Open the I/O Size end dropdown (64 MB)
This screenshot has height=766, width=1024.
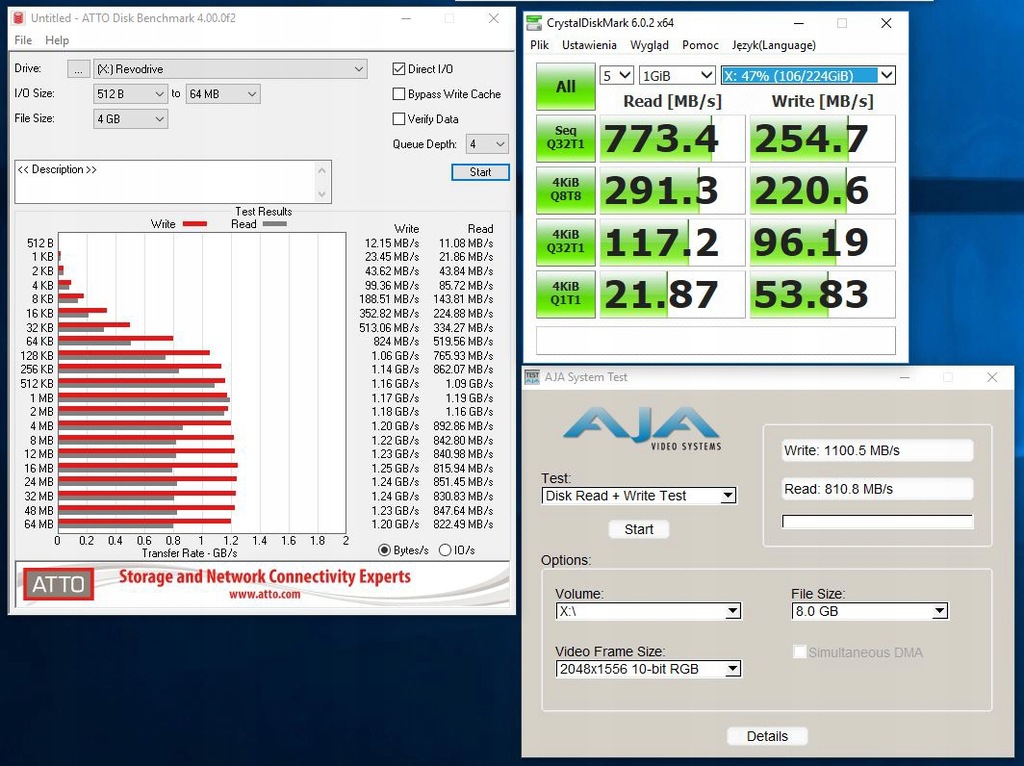coord(223,94)
